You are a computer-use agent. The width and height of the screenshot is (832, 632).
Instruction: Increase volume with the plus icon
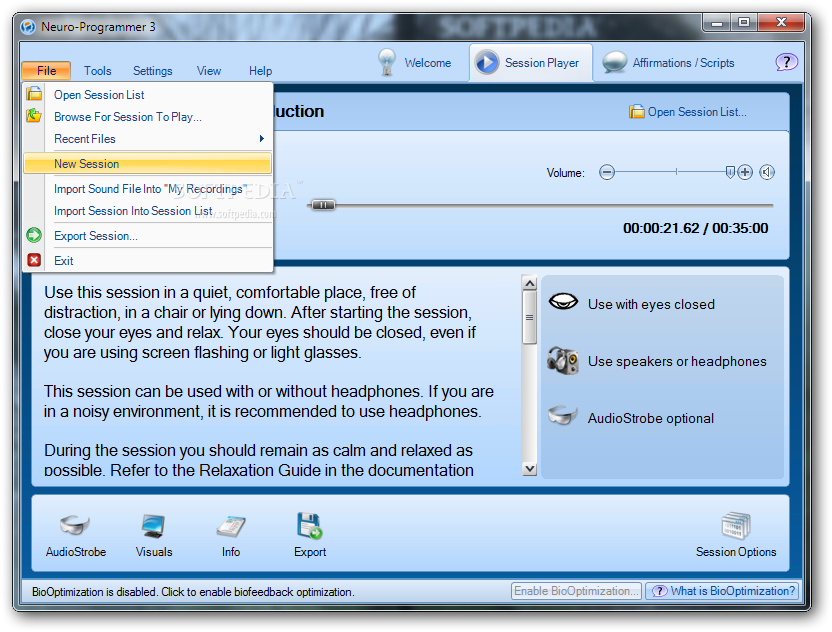pyautogui.click(x=745, y=172)
